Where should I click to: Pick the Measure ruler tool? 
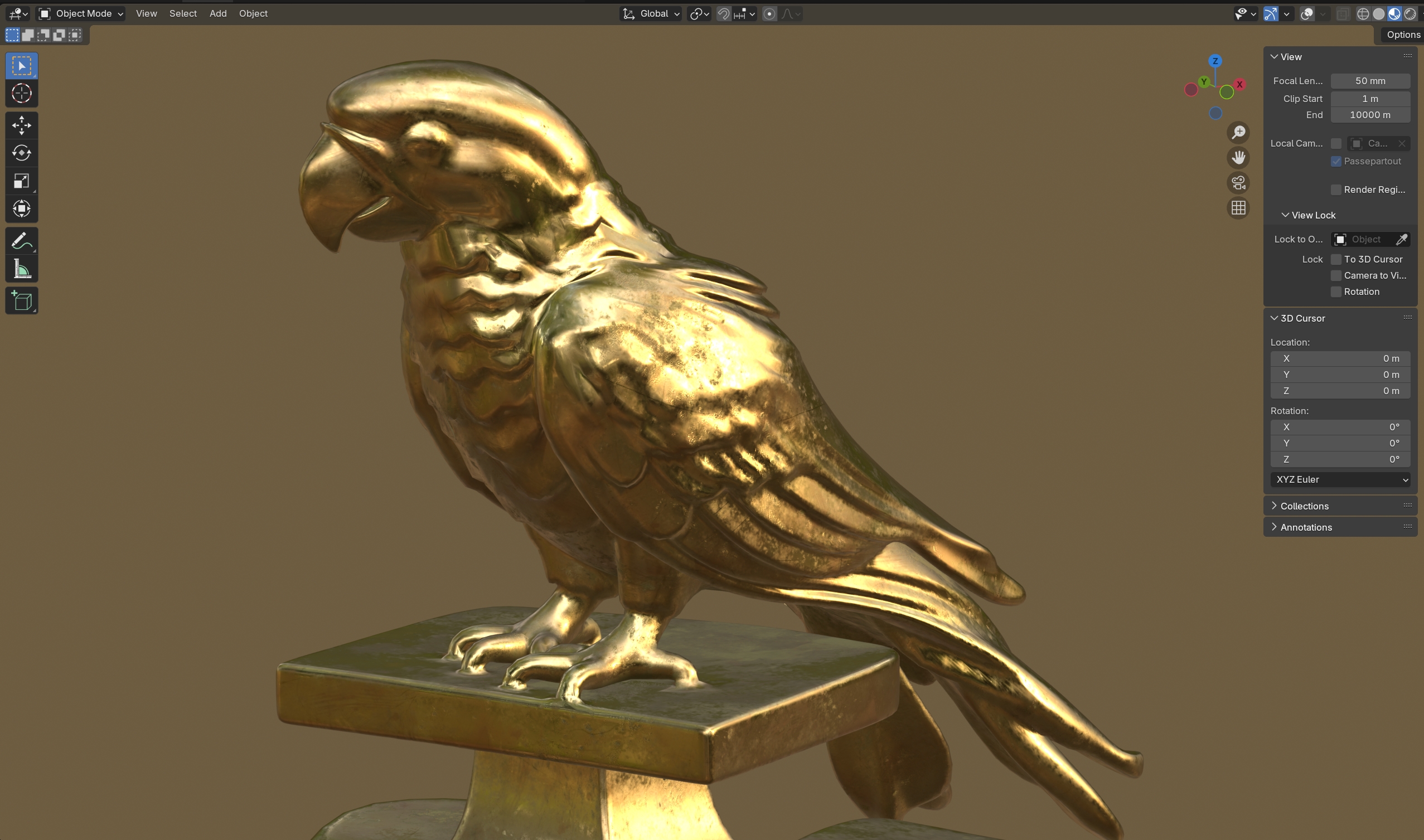[22, 269]
